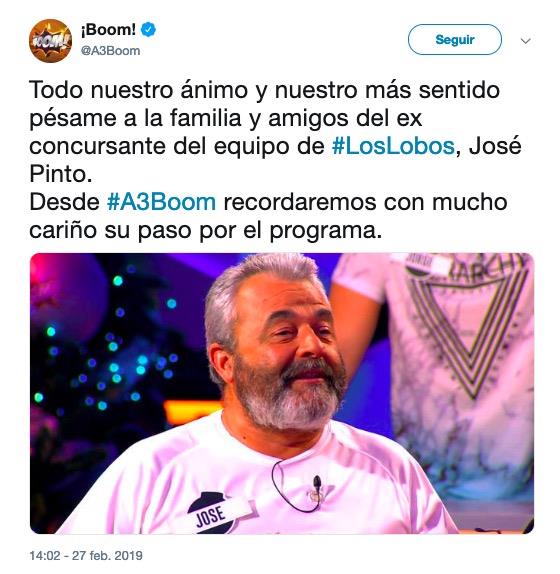The image size is (560, 574).
Task: View the attached photo of Jose
Action: pos(282,393)
